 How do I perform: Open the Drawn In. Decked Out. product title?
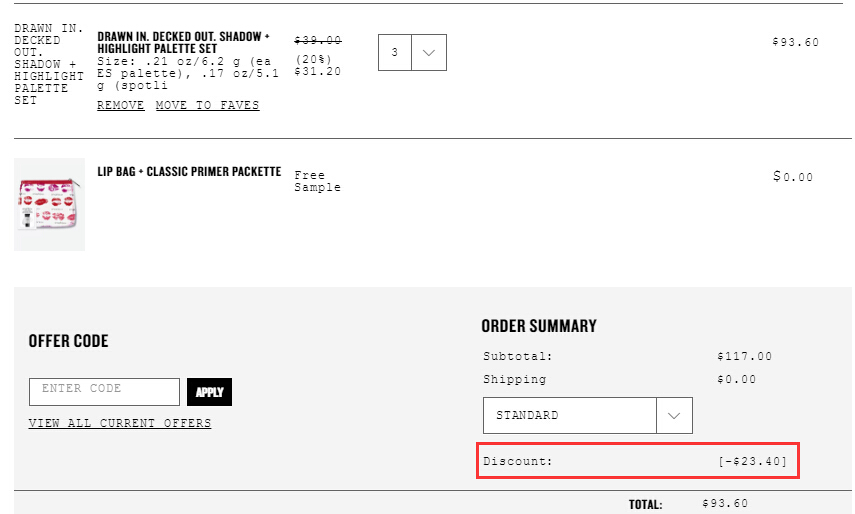tap(184, 43)
